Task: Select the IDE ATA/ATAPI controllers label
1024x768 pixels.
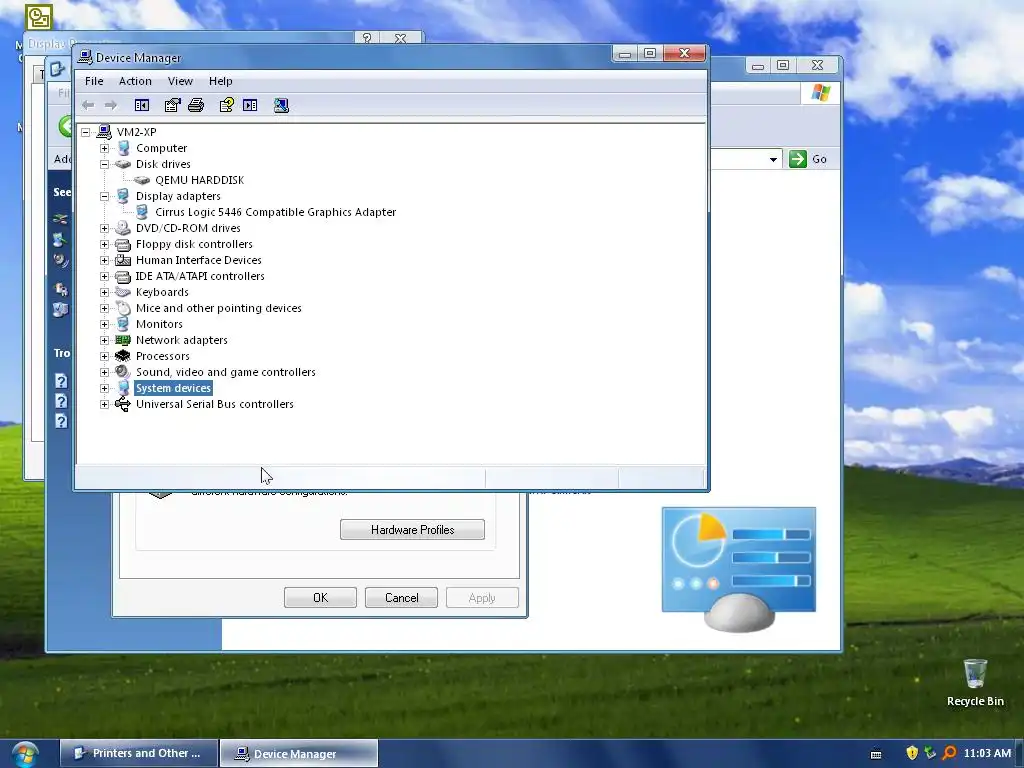Action: click(x=200, y=276)
